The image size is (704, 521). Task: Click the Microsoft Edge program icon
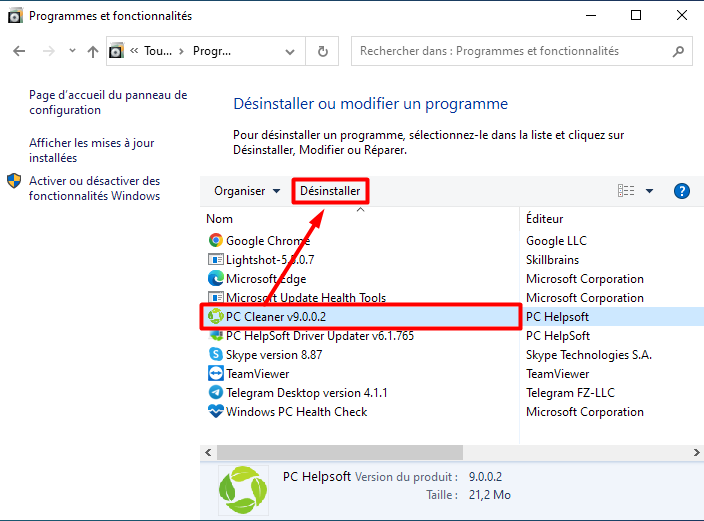click(x=216, y=278)
